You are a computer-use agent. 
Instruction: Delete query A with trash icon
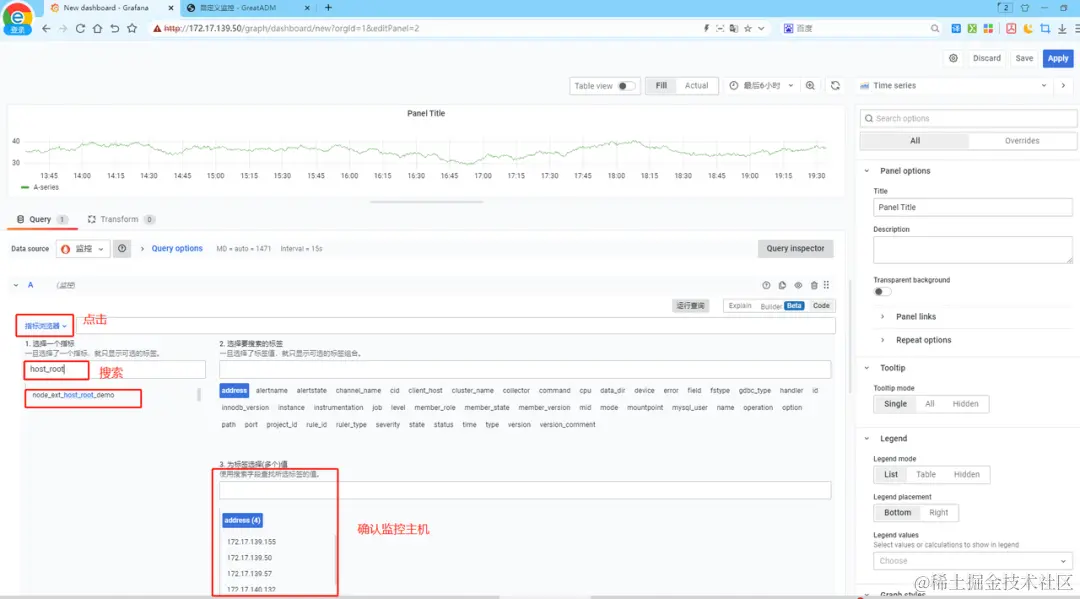[x=814, y=285]
